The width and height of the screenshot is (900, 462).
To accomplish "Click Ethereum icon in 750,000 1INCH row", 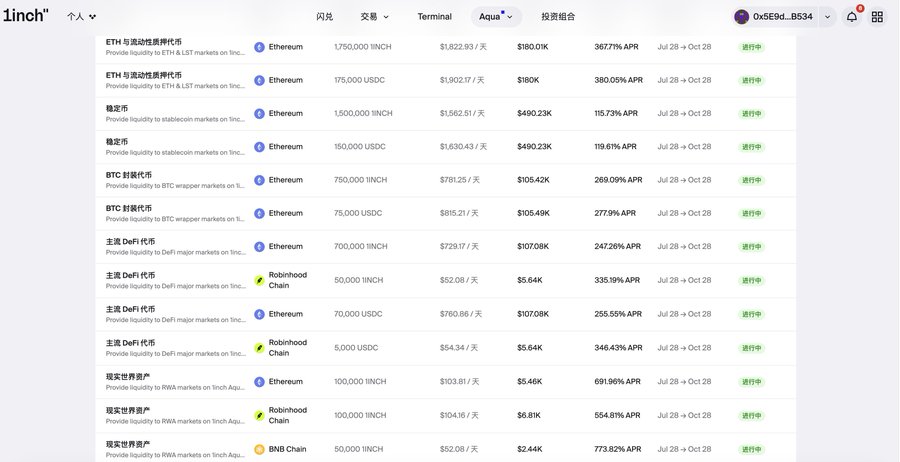I will (259, 180).
